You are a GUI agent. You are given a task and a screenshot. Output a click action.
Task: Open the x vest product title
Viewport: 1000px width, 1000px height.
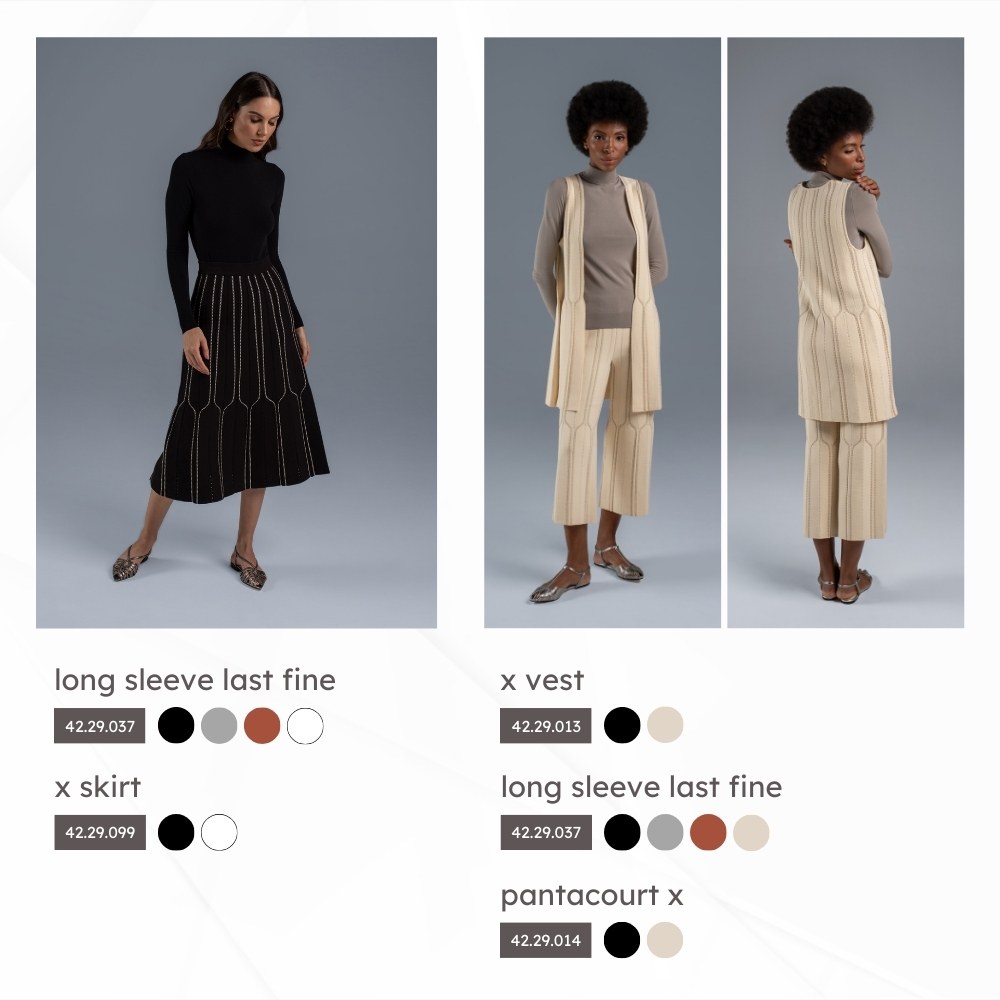(x=542, y=680)
